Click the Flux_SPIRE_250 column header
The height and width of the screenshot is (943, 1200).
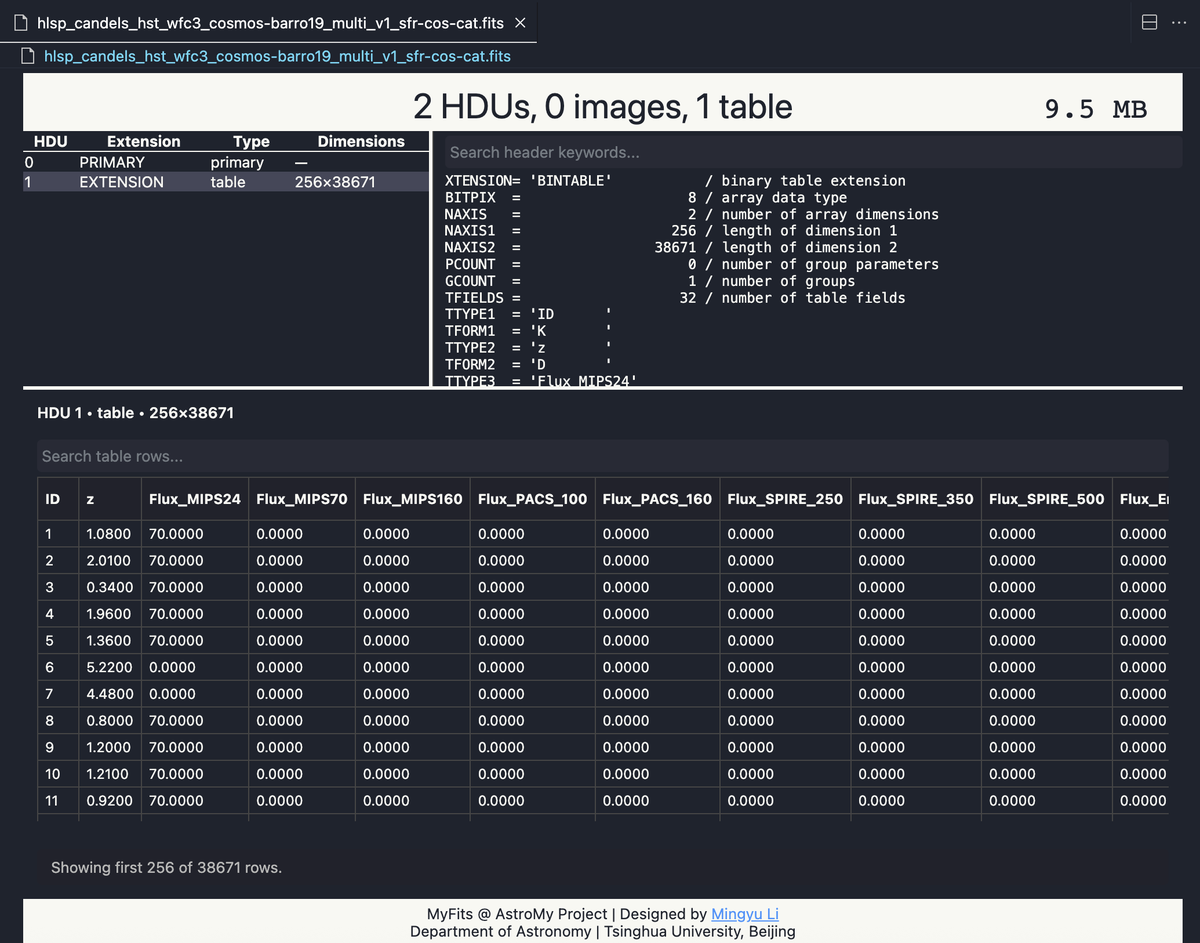(x=785, y=499)
